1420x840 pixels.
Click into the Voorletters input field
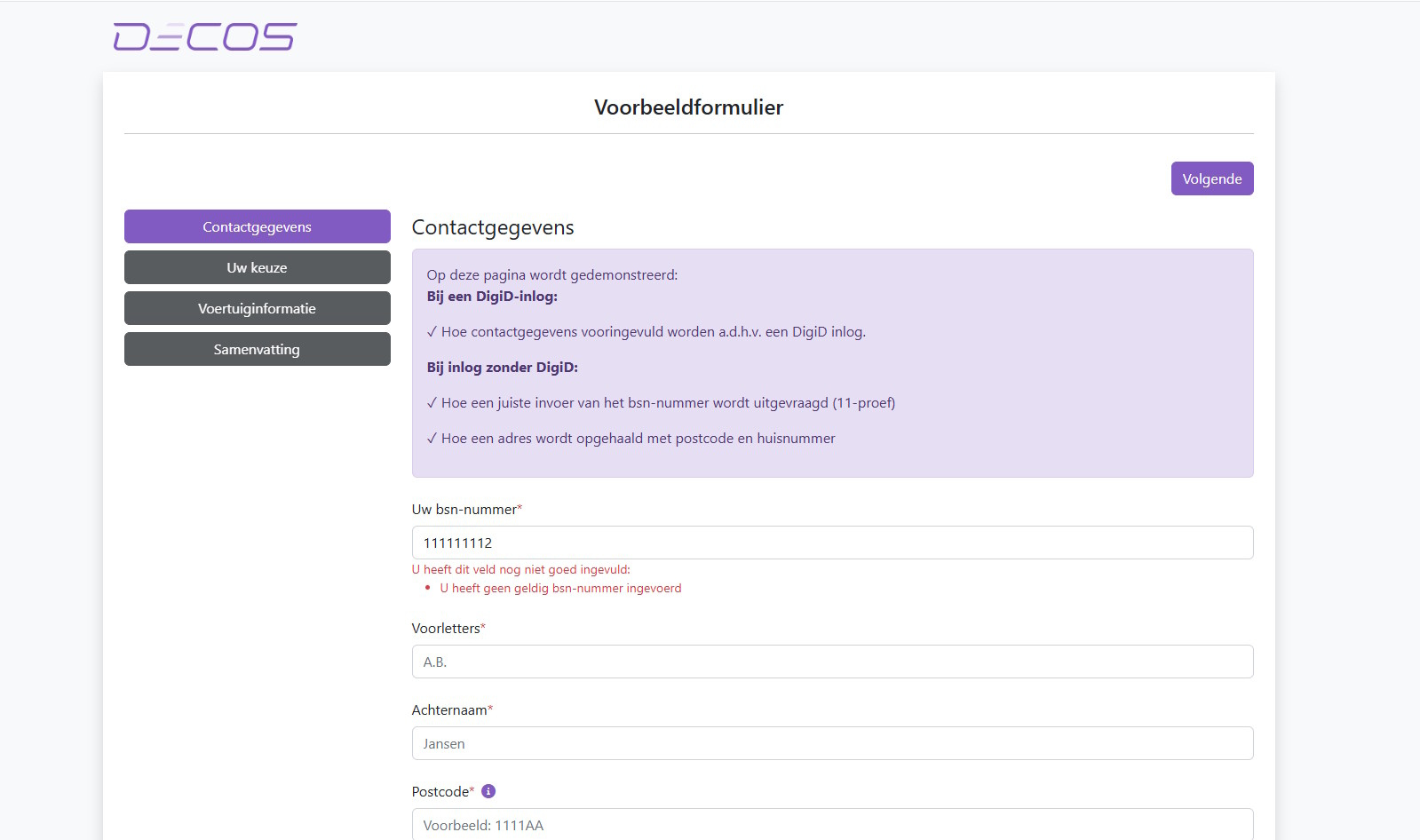[x=832, y=662]
